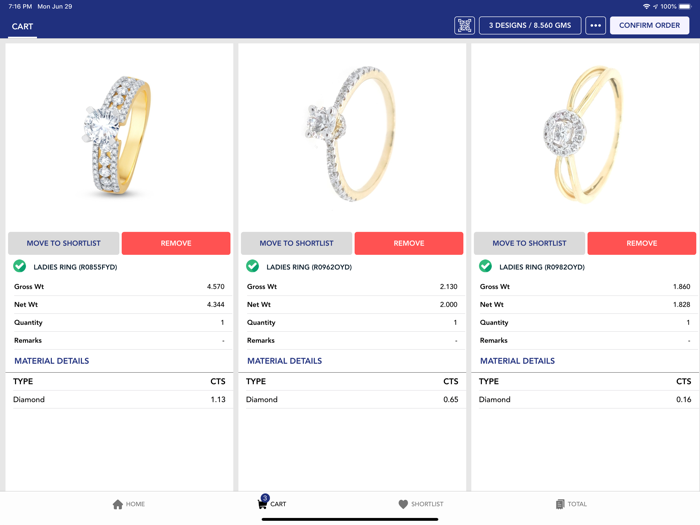The height and width of the screenshot is (525, 700).
Task: Tap the Total document icon
Action: (x=560, y=504)
